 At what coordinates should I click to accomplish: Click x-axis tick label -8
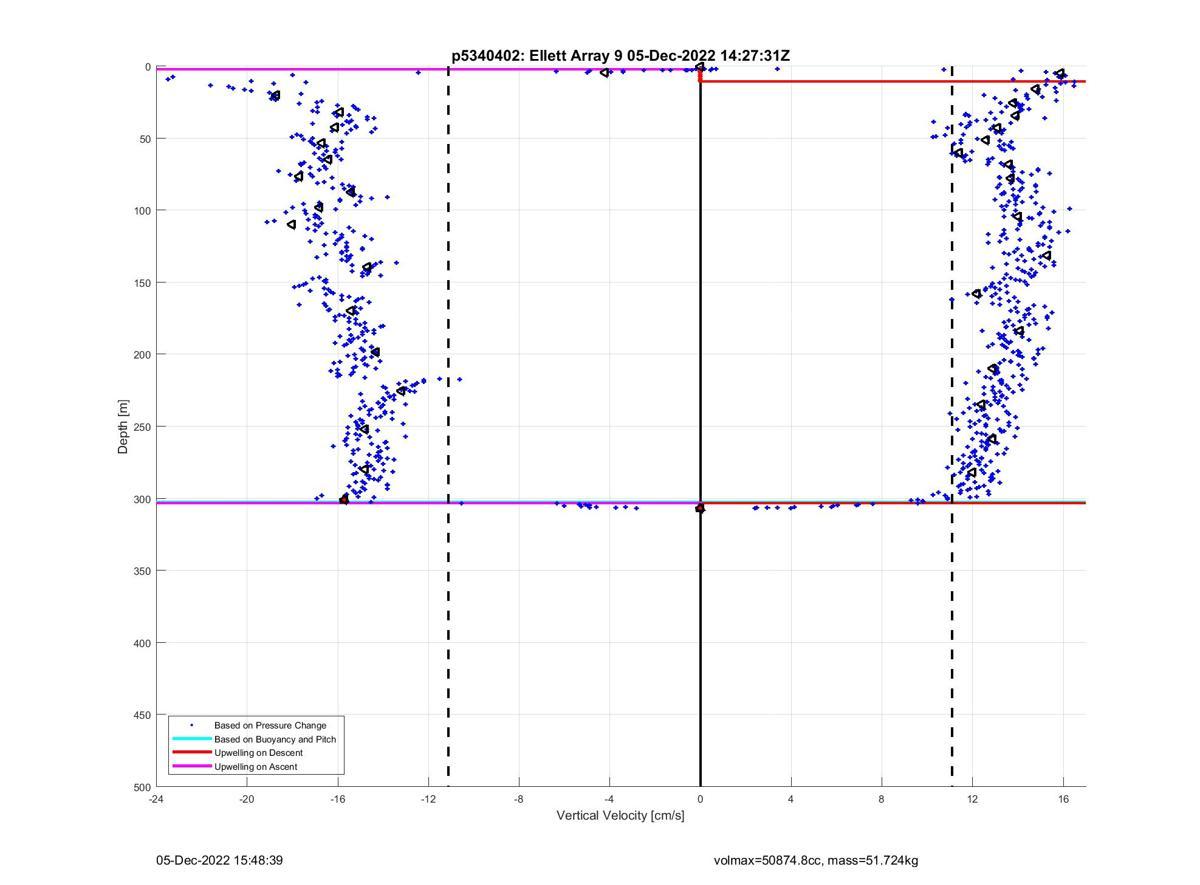click(x=519, y=799)
